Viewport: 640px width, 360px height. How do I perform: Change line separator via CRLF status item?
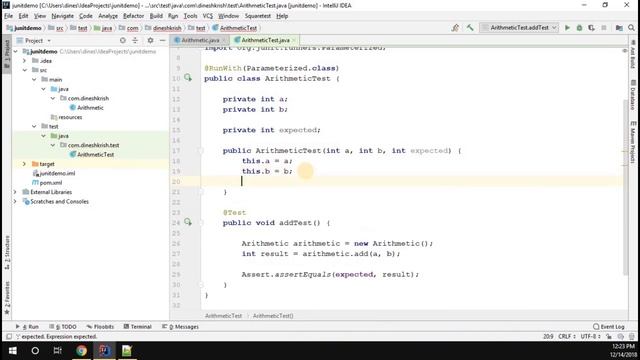567,337
